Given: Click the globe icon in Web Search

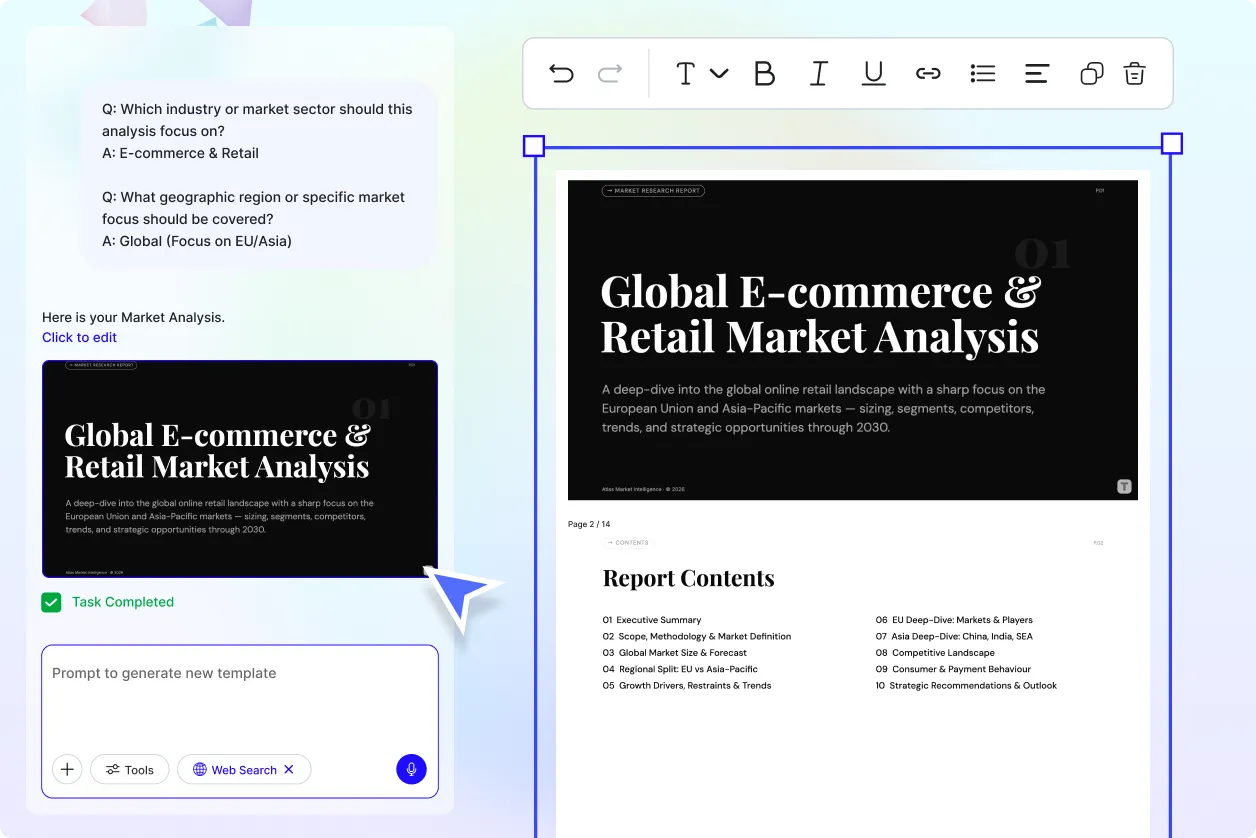Looking at the screenshot, I should coord(200,769).
